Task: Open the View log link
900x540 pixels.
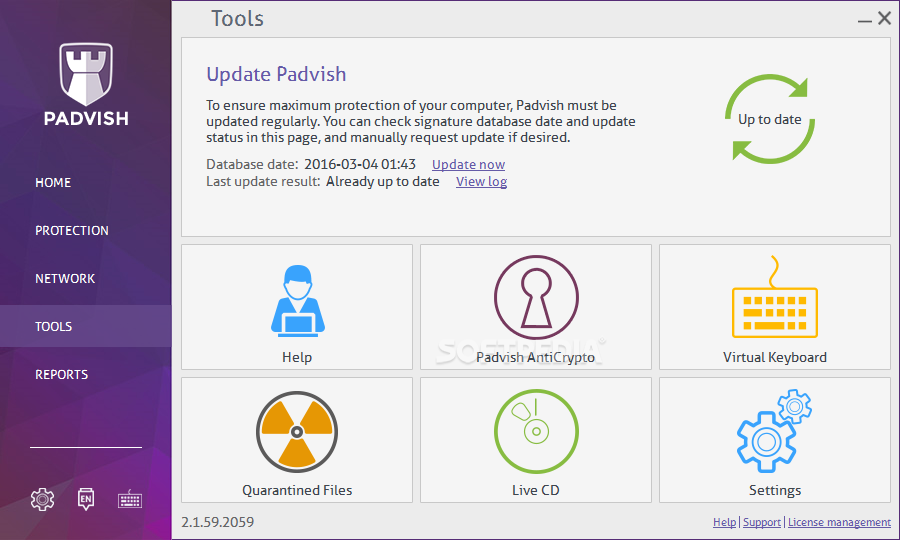Action: pyautogui.click(x=481, y=182)
